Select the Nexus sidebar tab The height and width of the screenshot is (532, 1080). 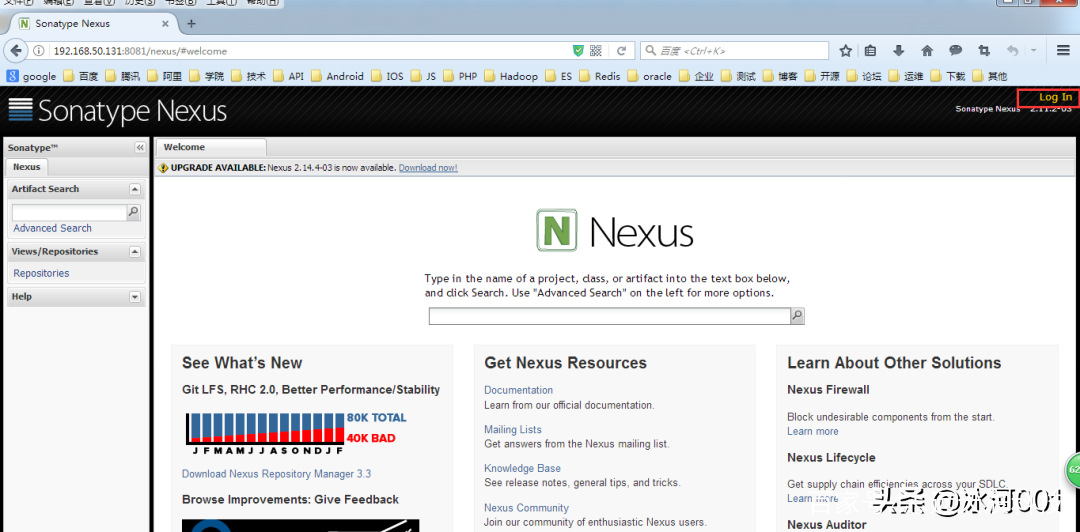tap(26, 167)
